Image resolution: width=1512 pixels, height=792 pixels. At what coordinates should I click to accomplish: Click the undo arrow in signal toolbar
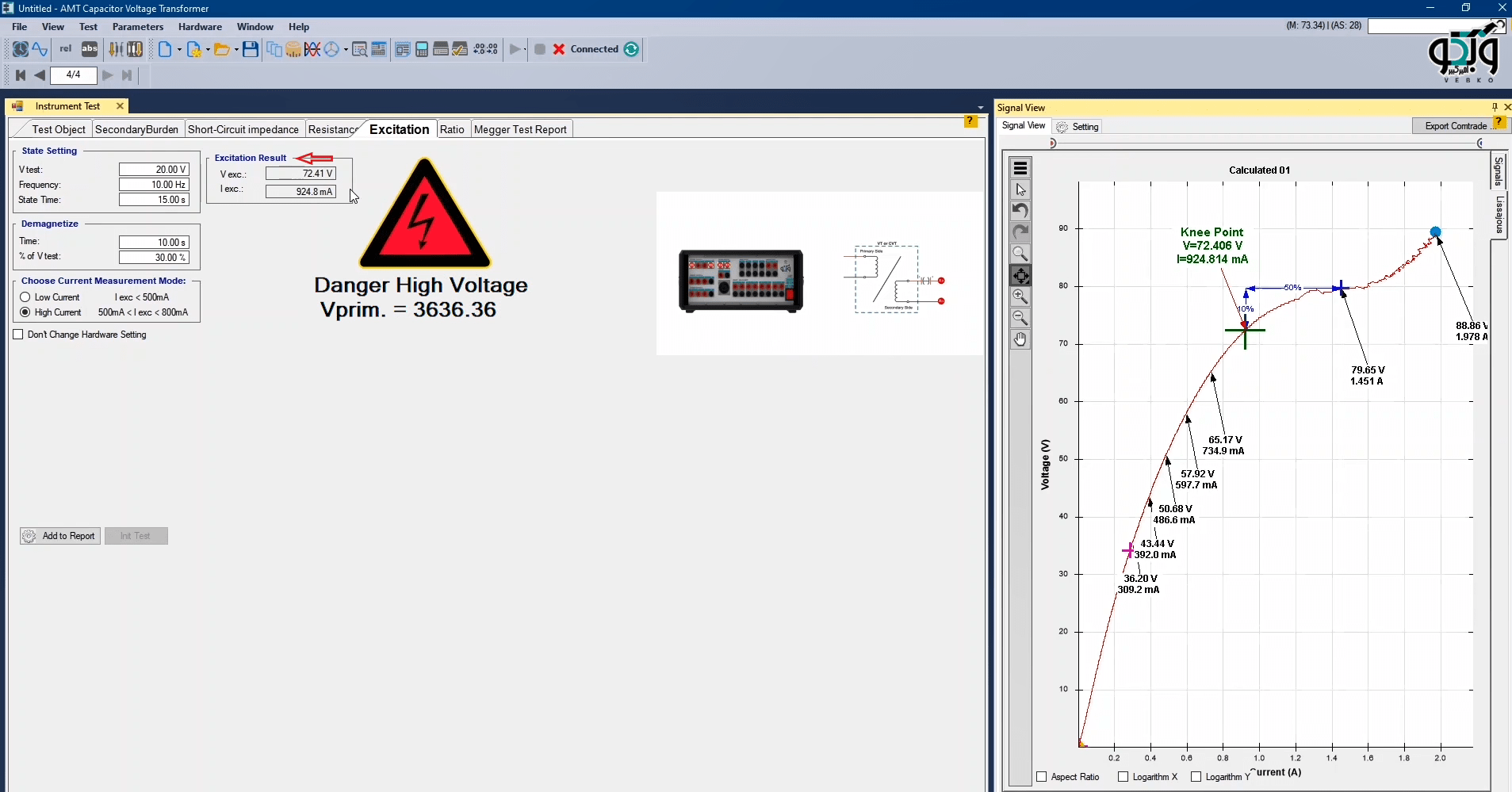click(1020, 210)
